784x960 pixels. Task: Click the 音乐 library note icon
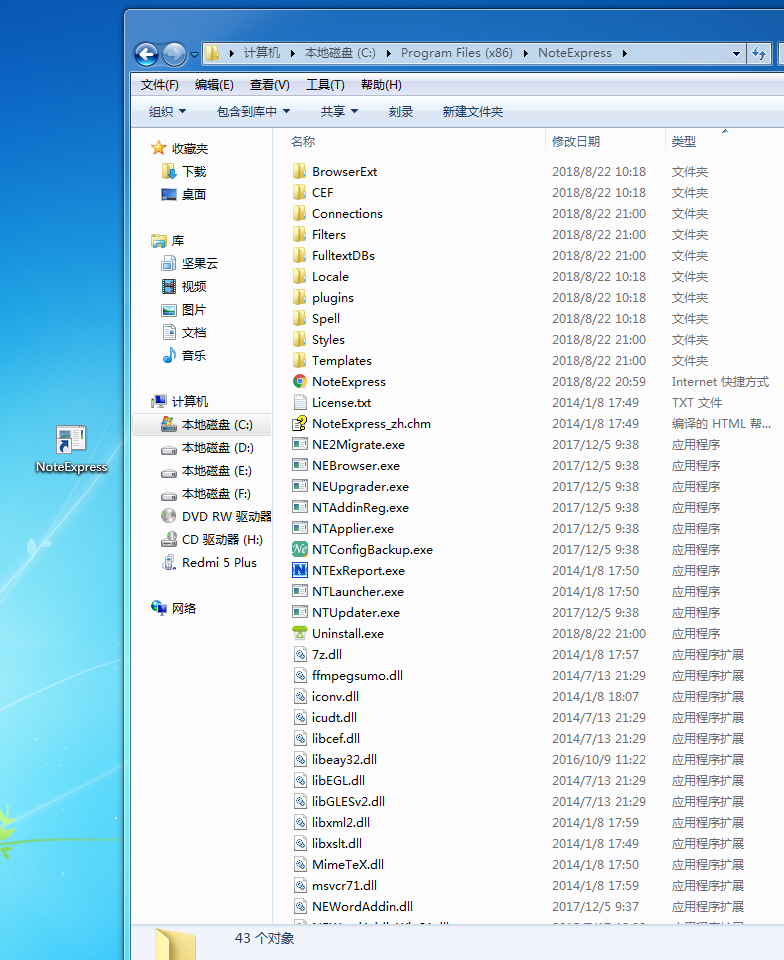click(x=169, y=355)
